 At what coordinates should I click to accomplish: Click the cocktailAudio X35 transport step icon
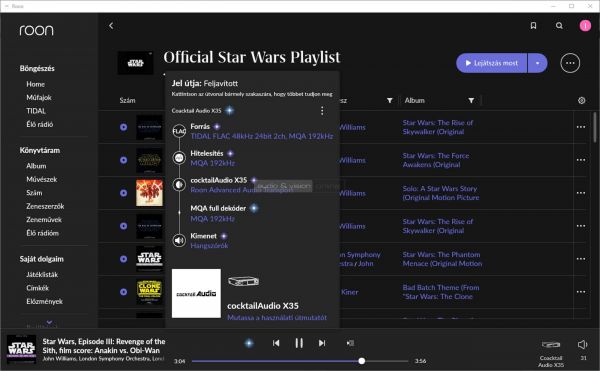179,185
